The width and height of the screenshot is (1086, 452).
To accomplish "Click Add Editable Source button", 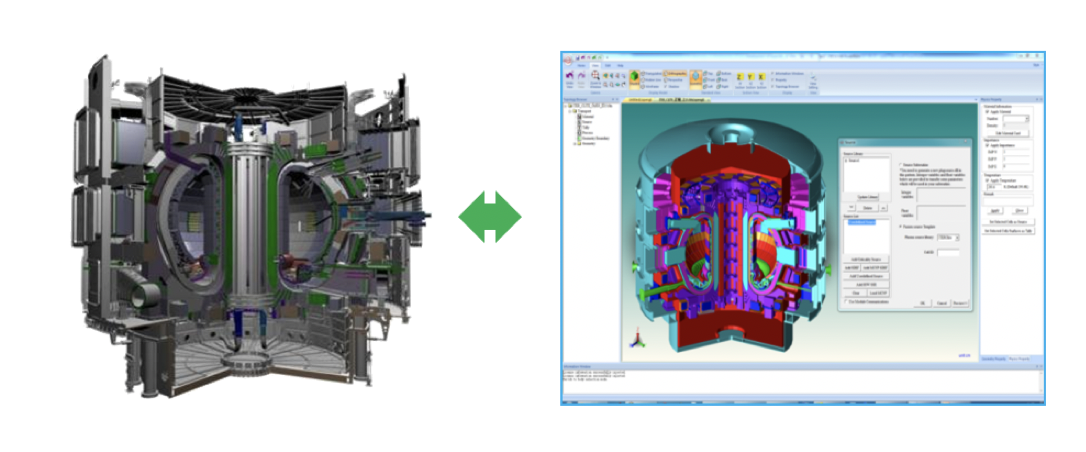I will point(866,260).
